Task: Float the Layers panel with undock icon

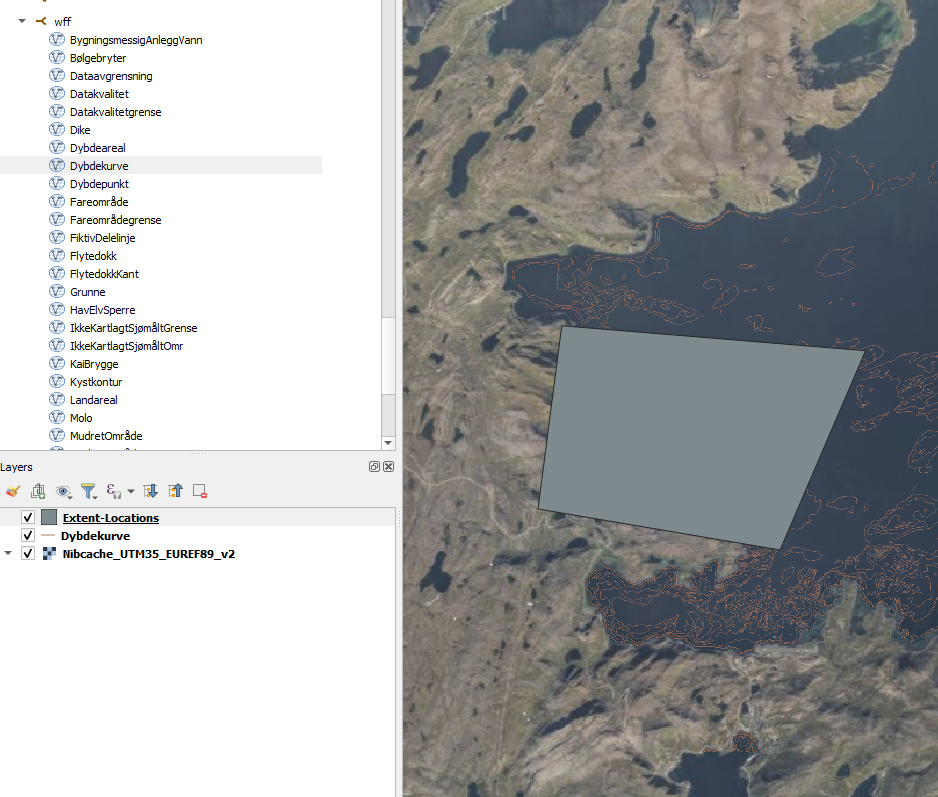Action: coord(374,467)
